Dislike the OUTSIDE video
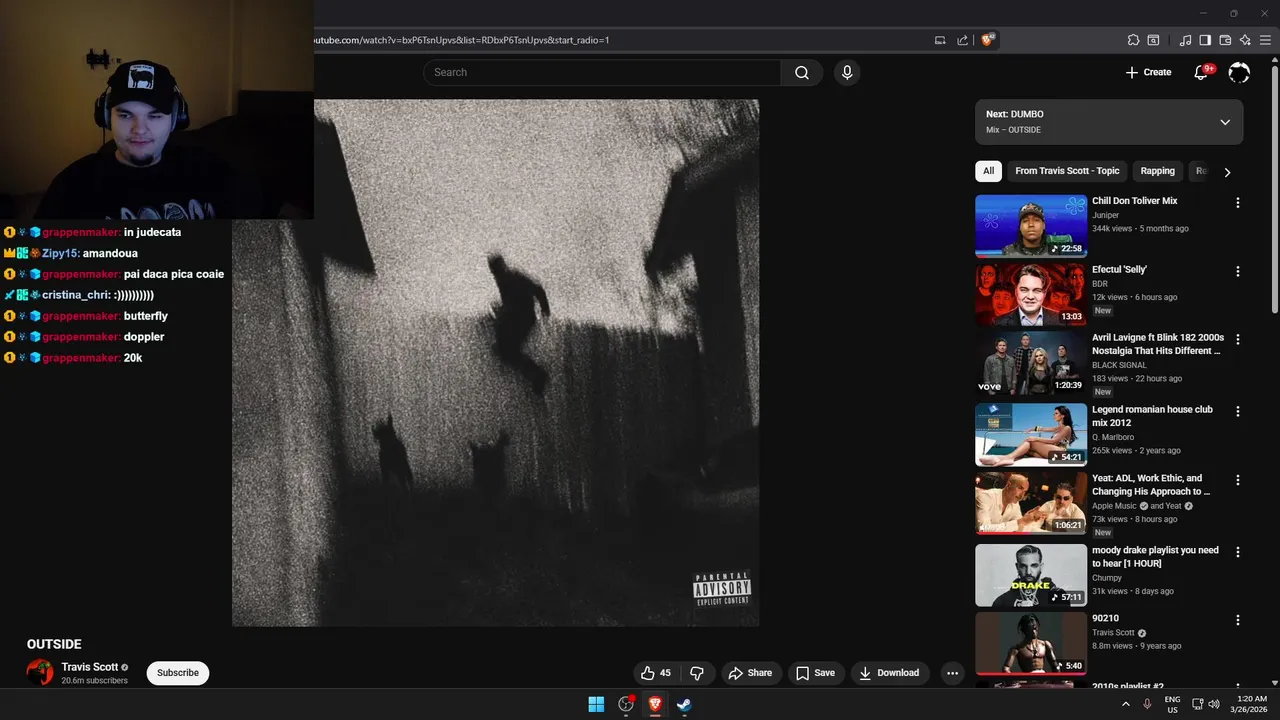Screen dimensions: 1280x720 pyautogui.click(x=697, y=673)
